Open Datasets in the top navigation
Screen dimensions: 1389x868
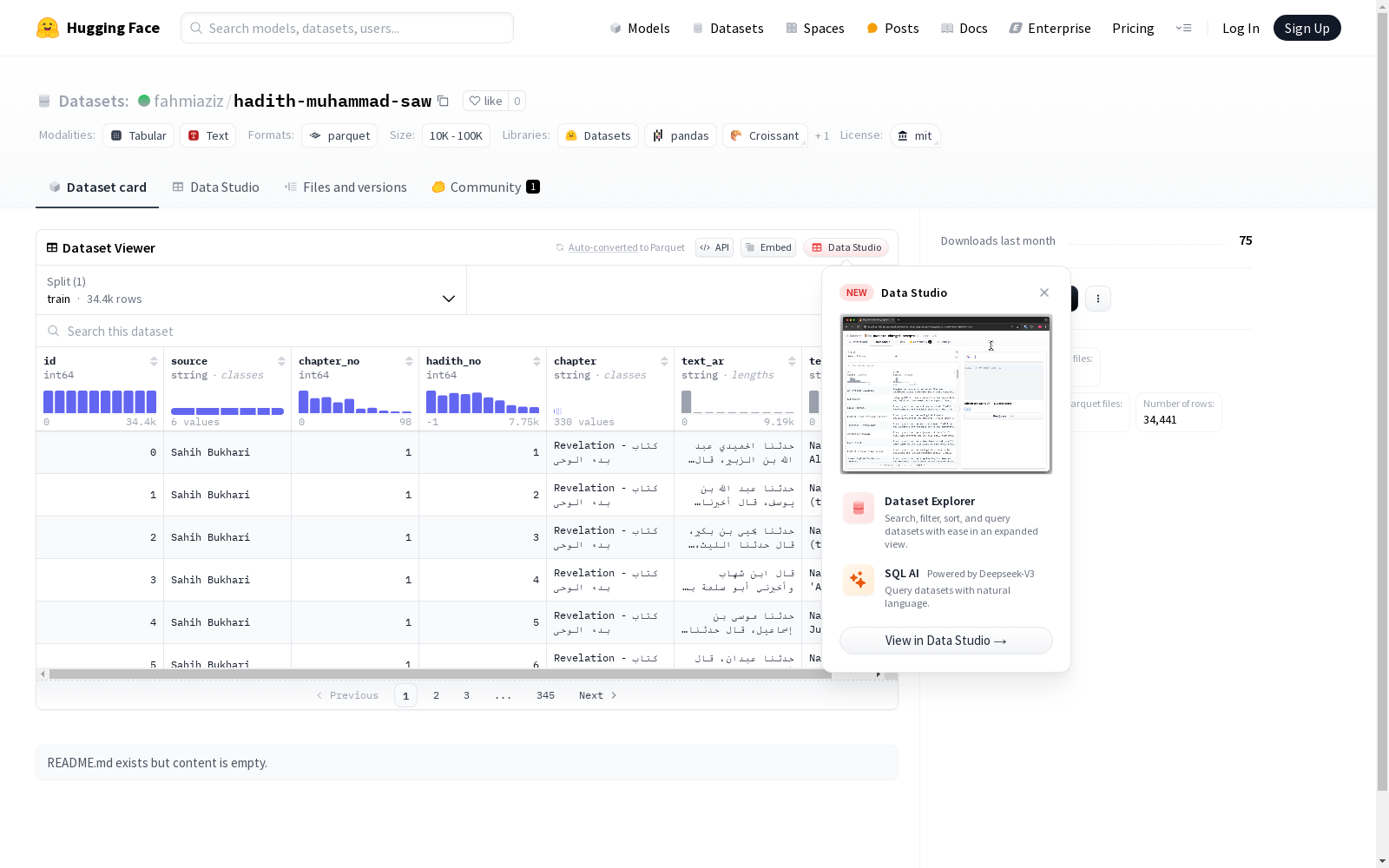(727, 28)
